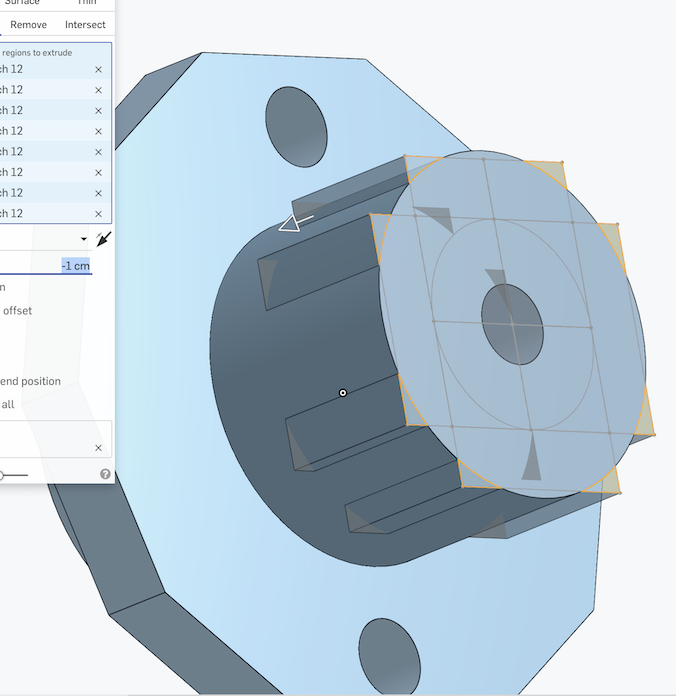Click the origin point marker on cylinder
676x696 pixels.
(x=343, y=393)
